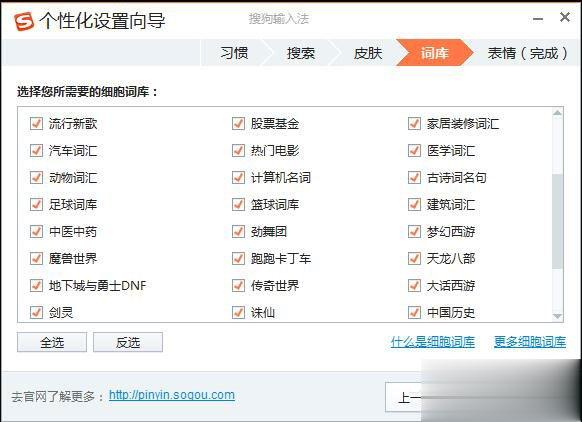Viewport: 582px width, 422px height.
Task: Disable the 篮球词库 dictionary
Action: (238, 204)
